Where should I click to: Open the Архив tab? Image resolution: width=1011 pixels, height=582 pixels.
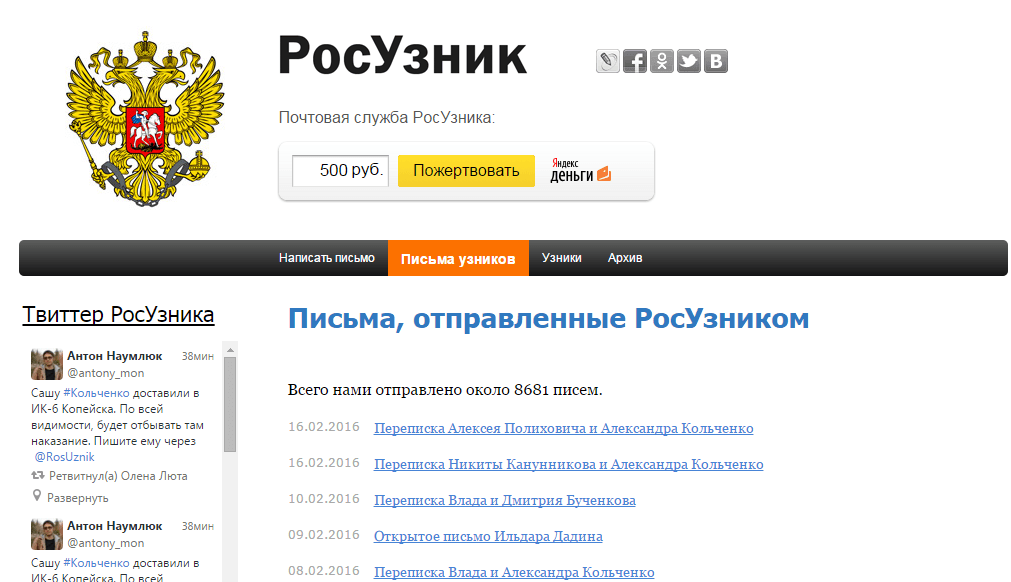tap(623, 257)
